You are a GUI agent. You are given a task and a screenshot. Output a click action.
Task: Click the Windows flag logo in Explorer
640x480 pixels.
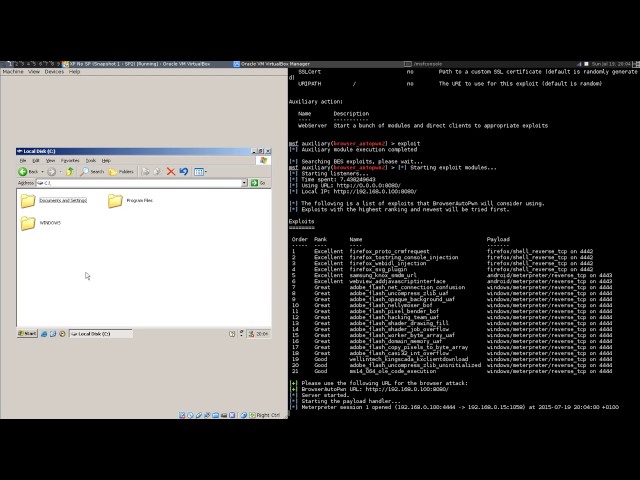pyautogui.click(x=263, y=160)
